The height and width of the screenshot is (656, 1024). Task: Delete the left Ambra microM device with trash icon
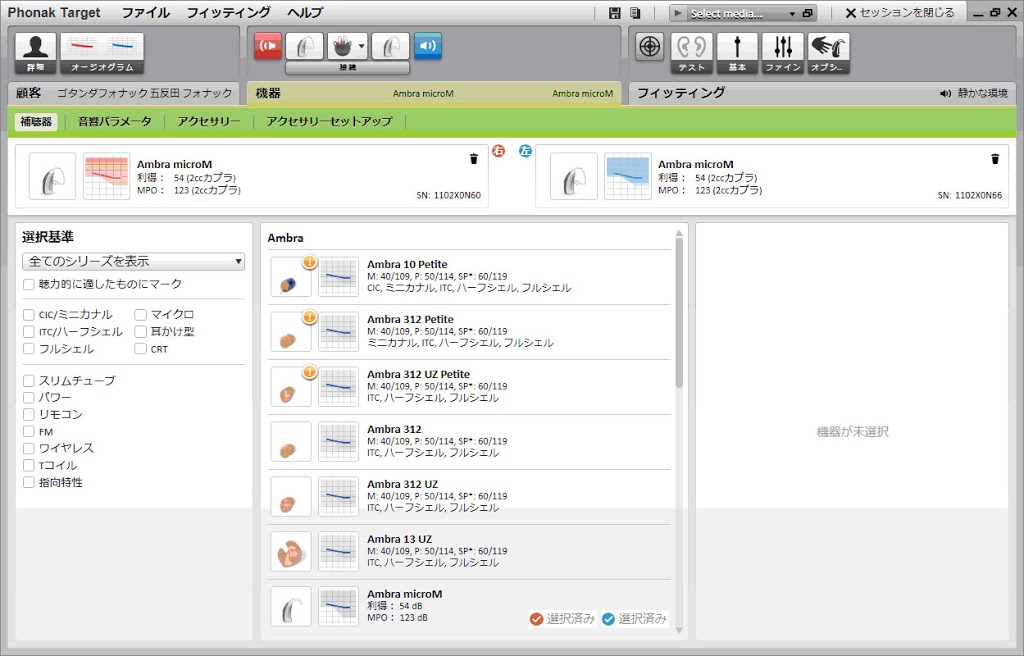tap(995, 159)
